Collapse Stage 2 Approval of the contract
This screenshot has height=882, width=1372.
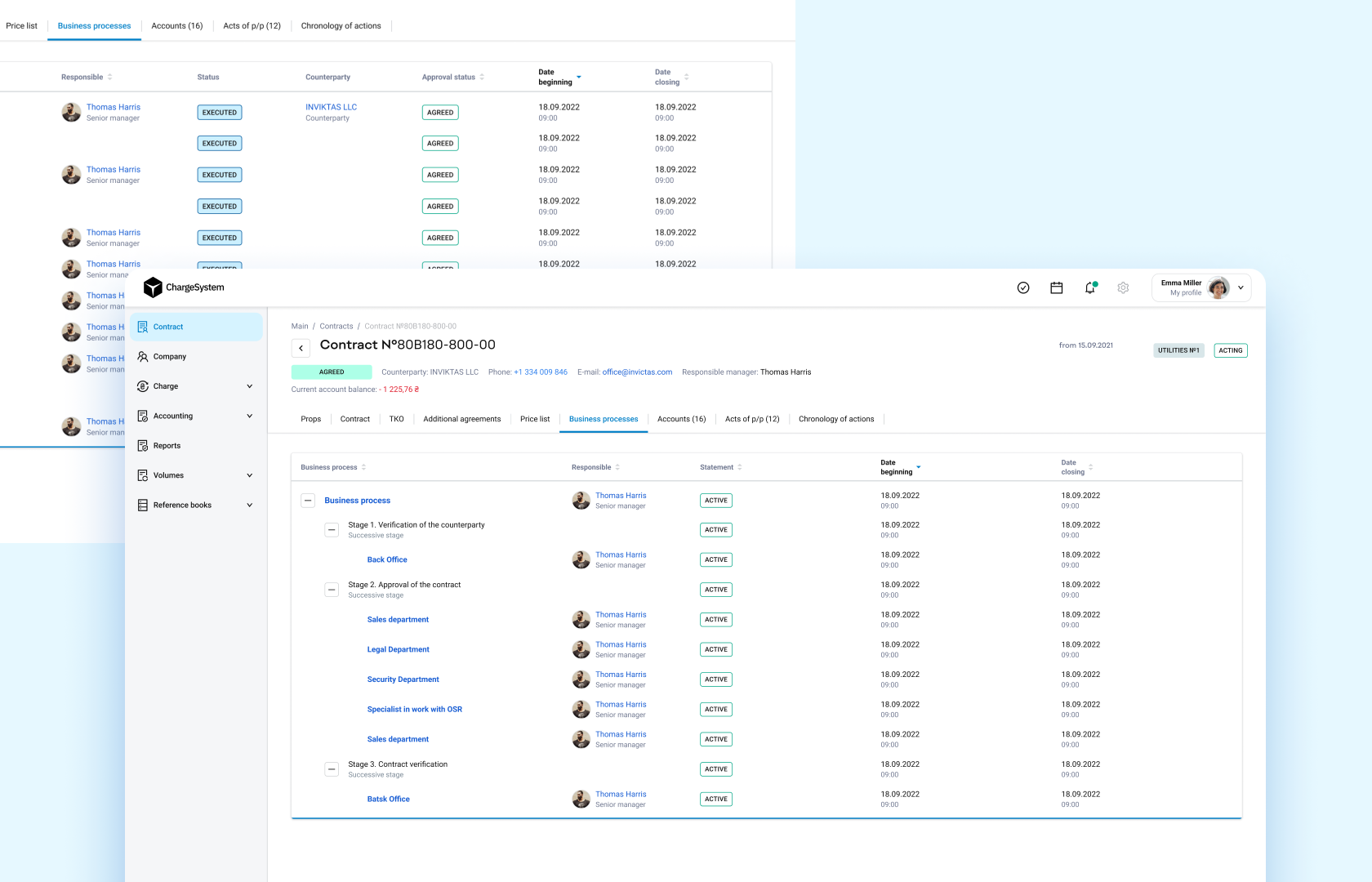tap(332, 590)
